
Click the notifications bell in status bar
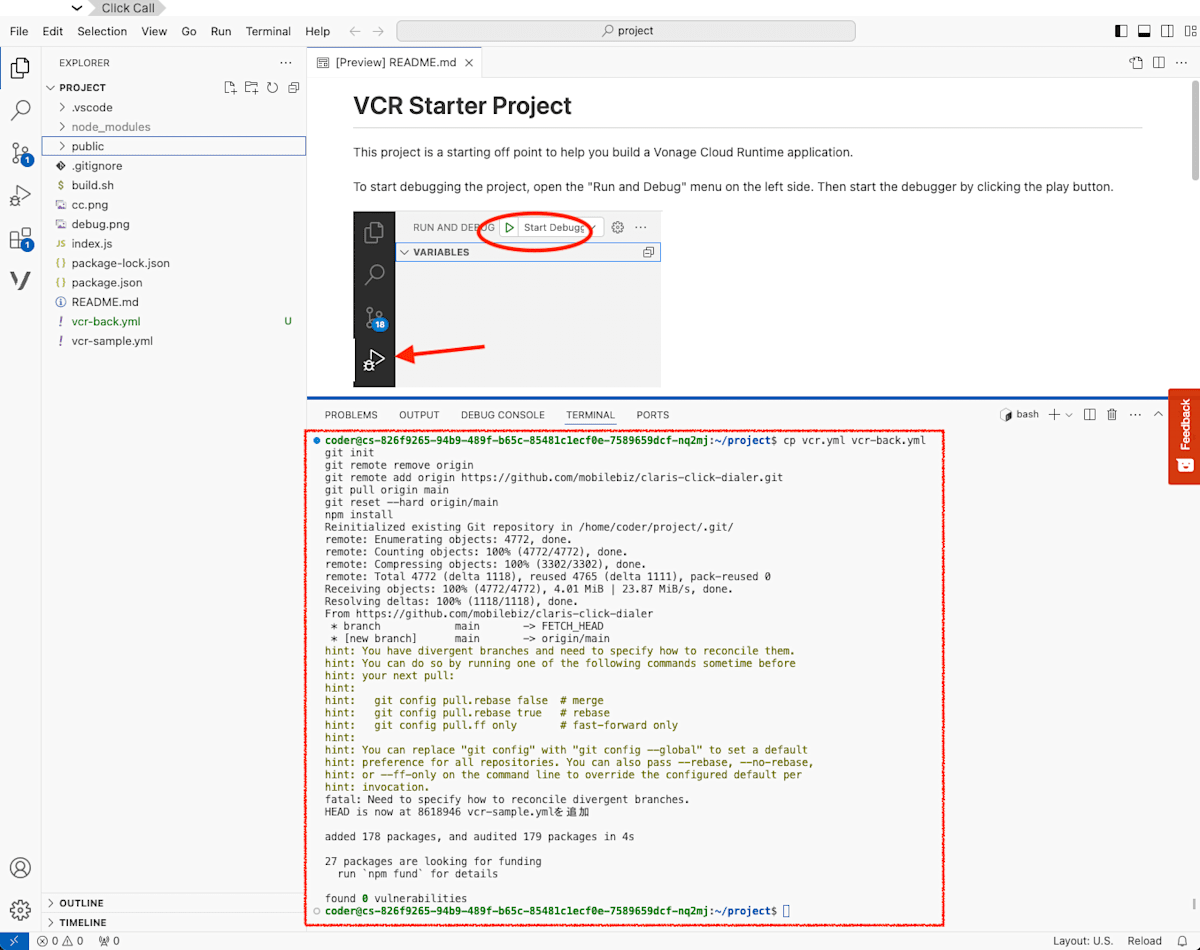[x=1183, y=941]
